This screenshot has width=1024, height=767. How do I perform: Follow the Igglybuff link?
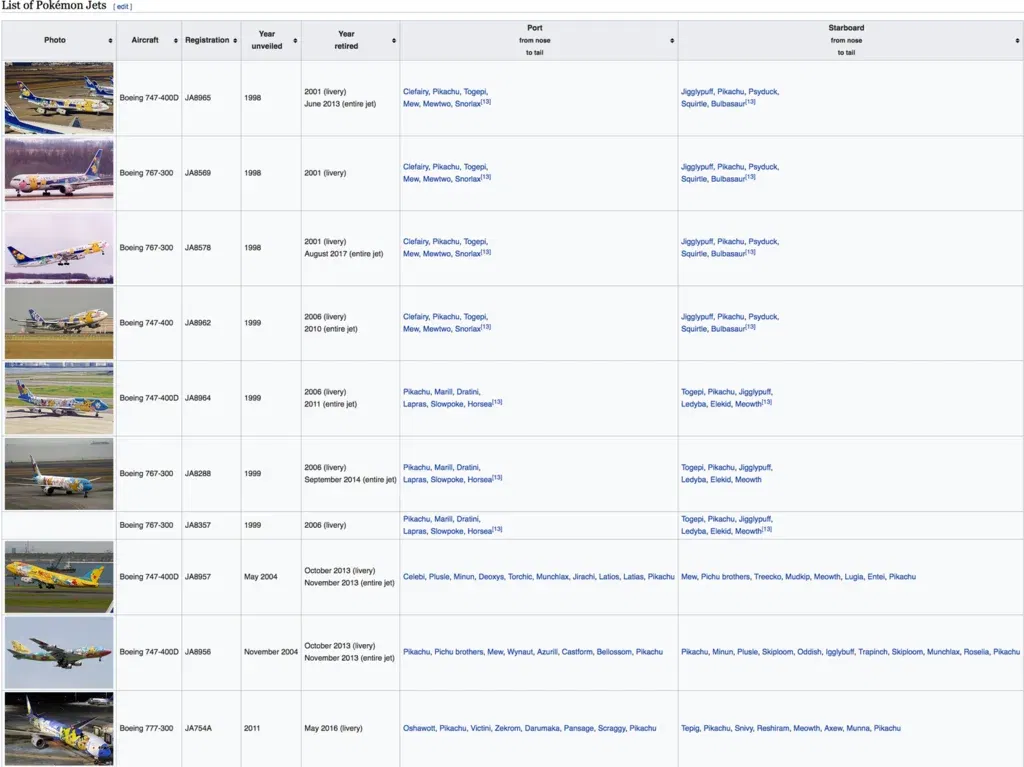[x=840, y=652]
